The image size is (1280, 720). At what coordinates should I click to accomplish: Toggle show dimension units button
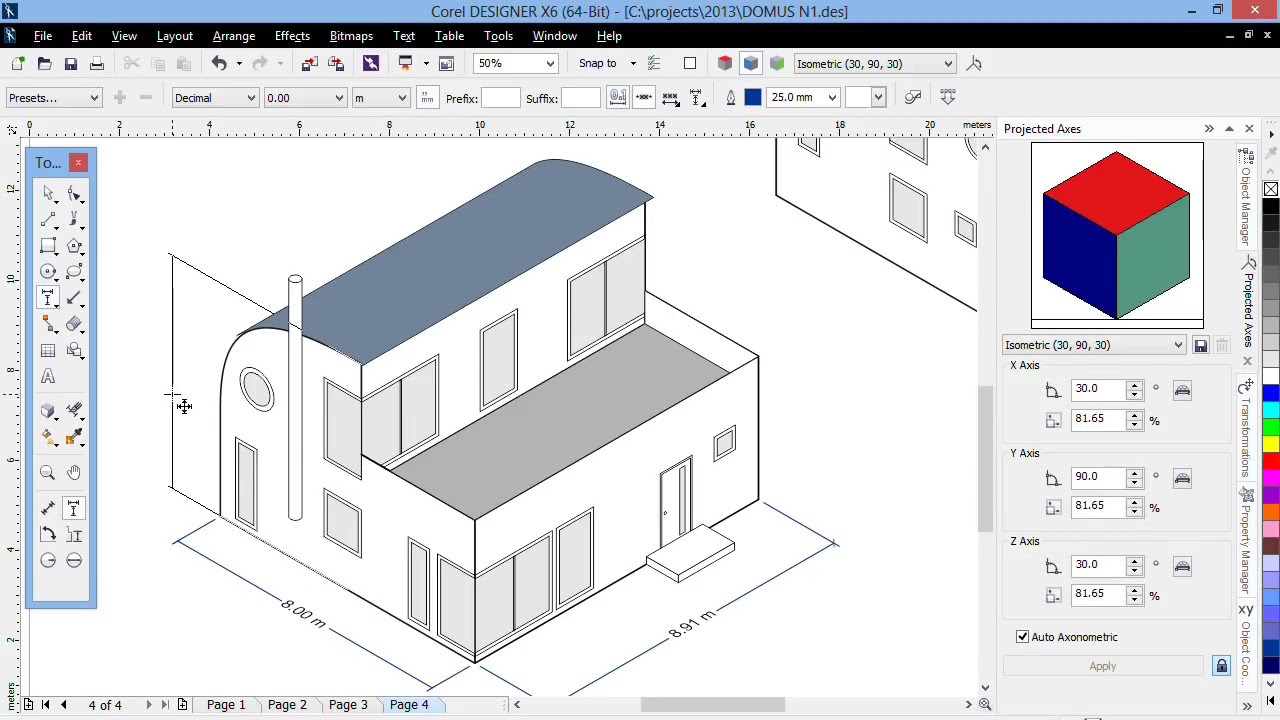point(427,98)
